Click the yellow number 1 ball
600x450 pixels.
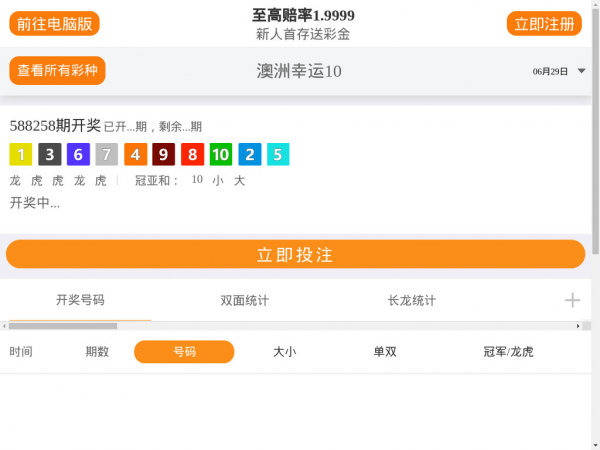tap(21, 155)
